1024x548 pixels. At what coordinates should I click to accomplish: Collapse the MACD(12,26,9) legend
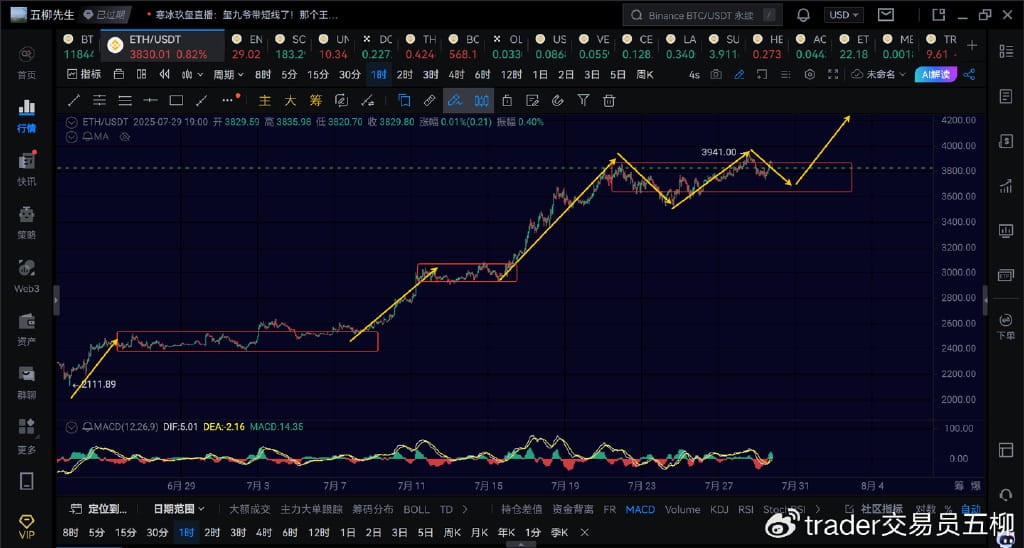(x=71, y=427)
